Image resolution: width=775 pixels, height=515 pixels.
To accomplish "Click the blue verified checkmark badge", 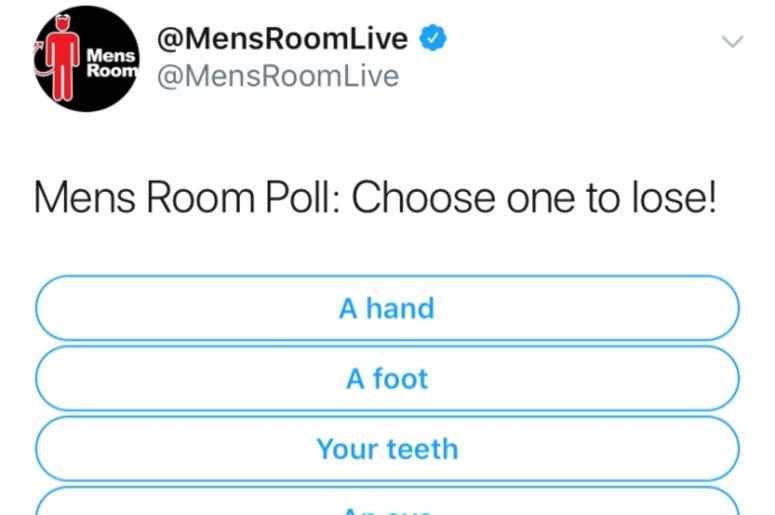I will point(433,38).
